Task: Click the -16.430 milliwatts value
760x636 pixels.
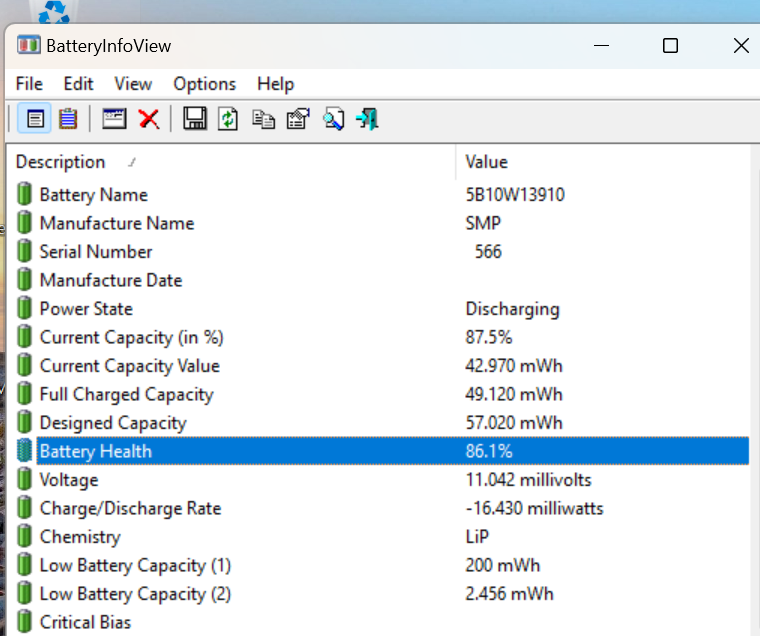Action: pyautogui.click(x=534, y=509)
